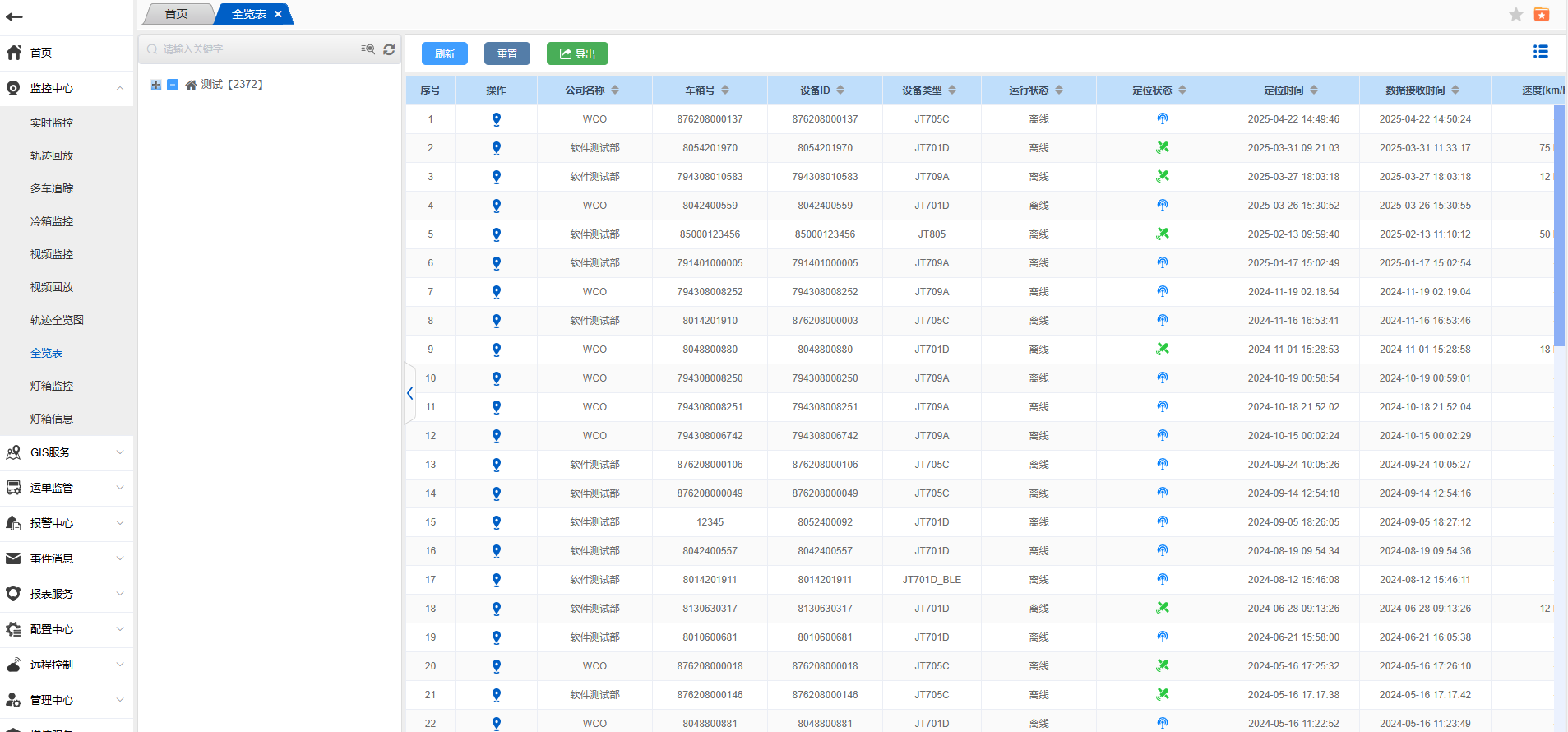Open the column list settings icon
This screenshot has height=732, width=1568.
tap(1540, 52)
